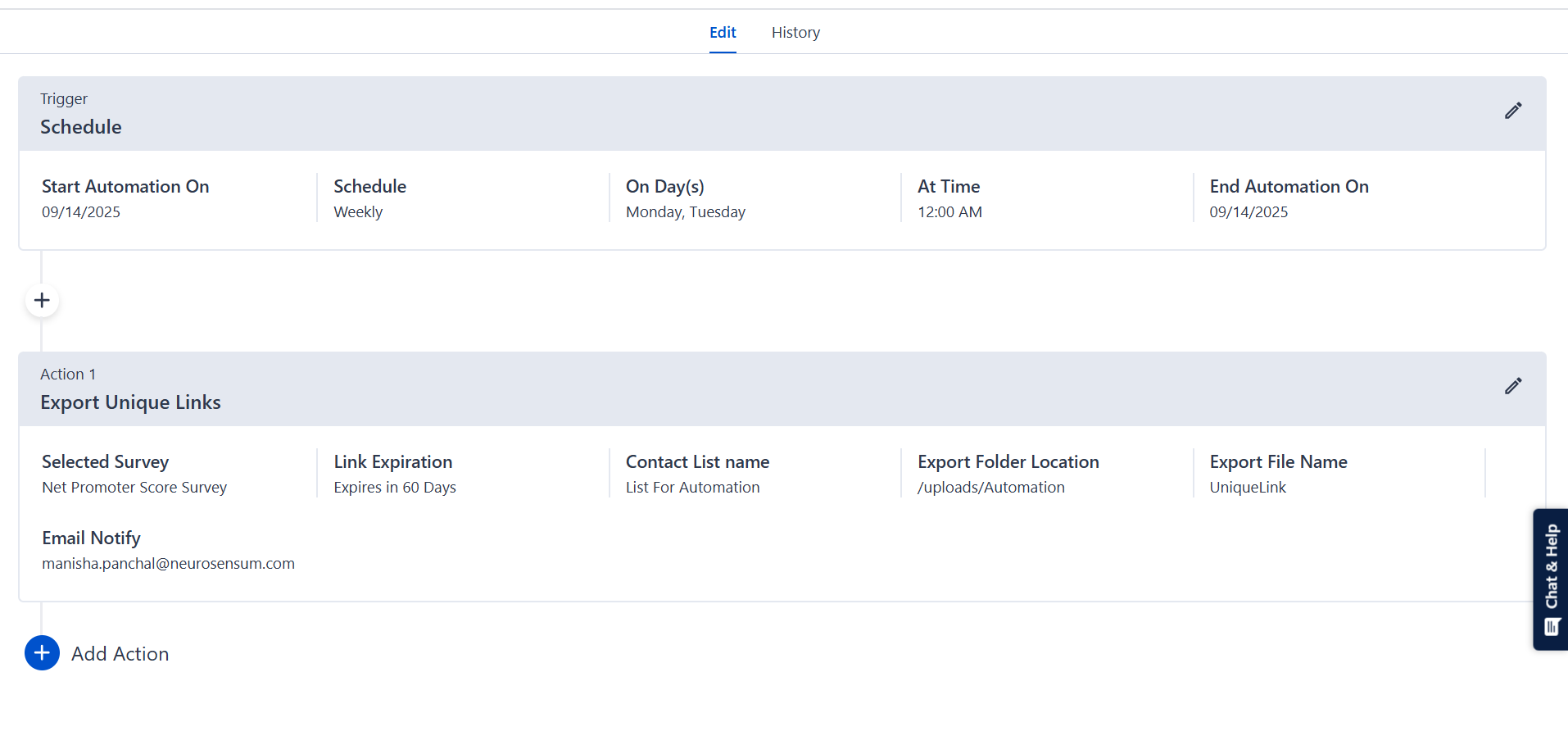This screenshot has height=754, width=1568.
Task: Click the 12:00 AM time value
Action: click(x=949, y=212)
